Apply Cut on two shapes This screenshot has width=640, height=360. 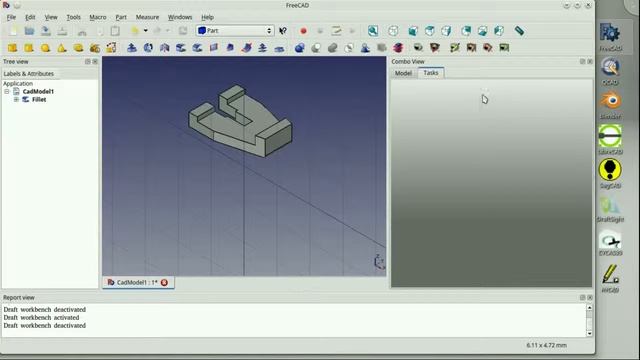[x=316, y=48]
